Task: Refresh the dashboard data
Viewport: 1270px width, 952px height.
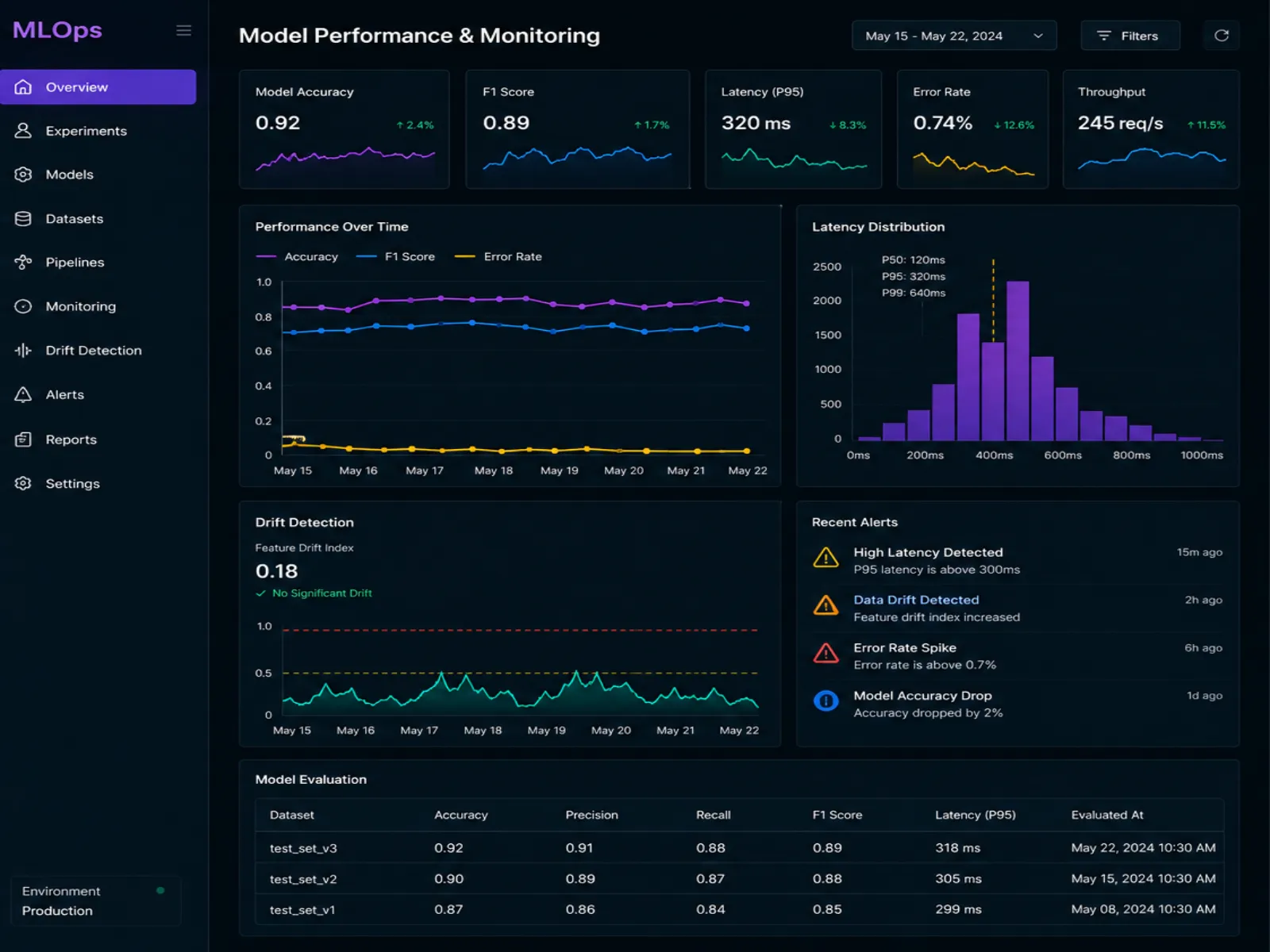Action: click(1222, 36)
